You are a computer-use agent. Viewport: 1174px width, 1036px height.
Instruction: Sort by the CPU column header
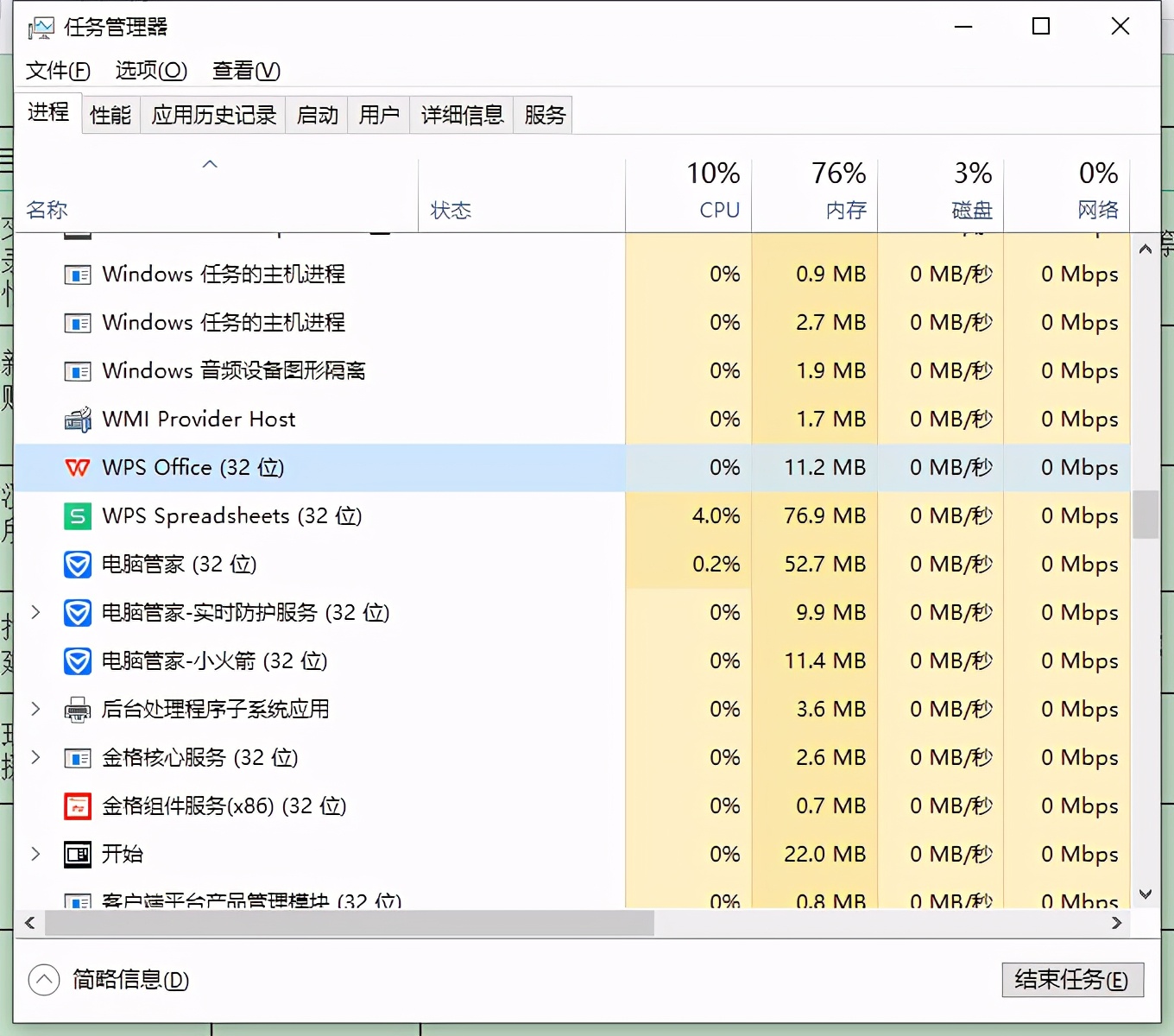689,195
